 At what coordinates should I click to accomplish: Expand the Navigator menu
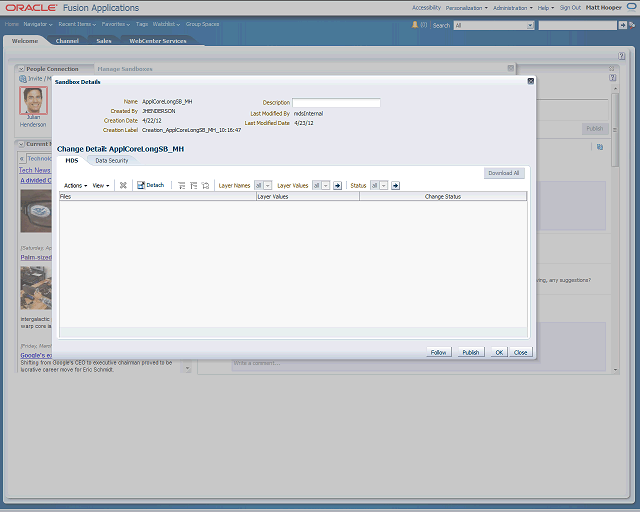(x=38, y=24)
